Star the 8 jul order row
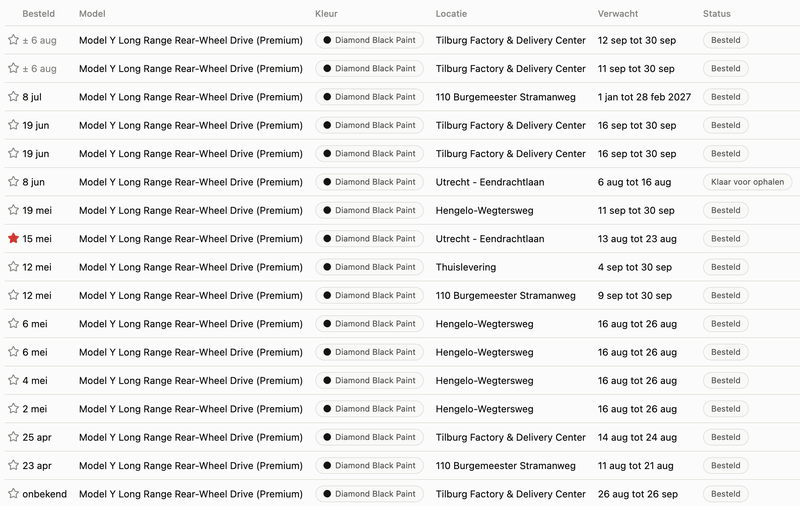This screenshot has width=800, height=506. [13, 96]
